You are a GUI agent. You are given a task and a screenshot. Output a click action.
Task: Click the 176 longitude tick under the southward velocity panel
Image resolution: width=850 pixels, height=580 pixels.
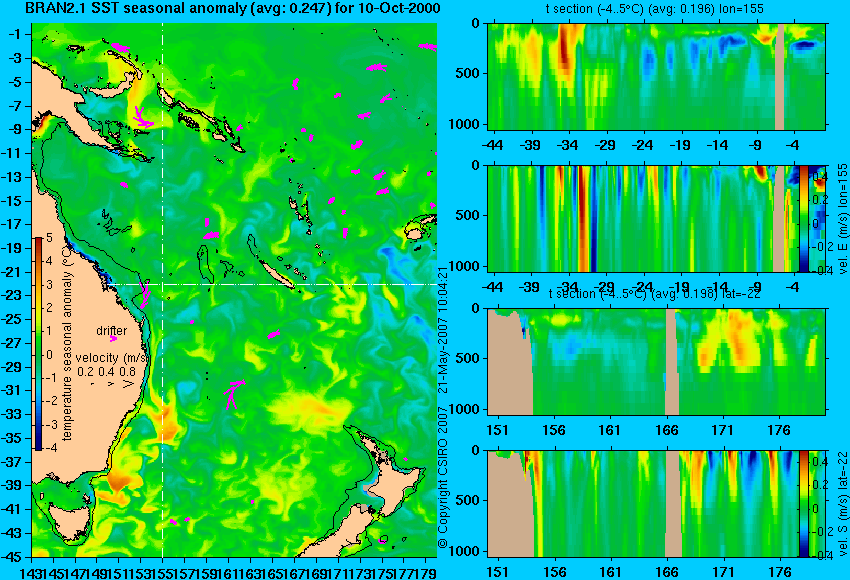point(780,572)
